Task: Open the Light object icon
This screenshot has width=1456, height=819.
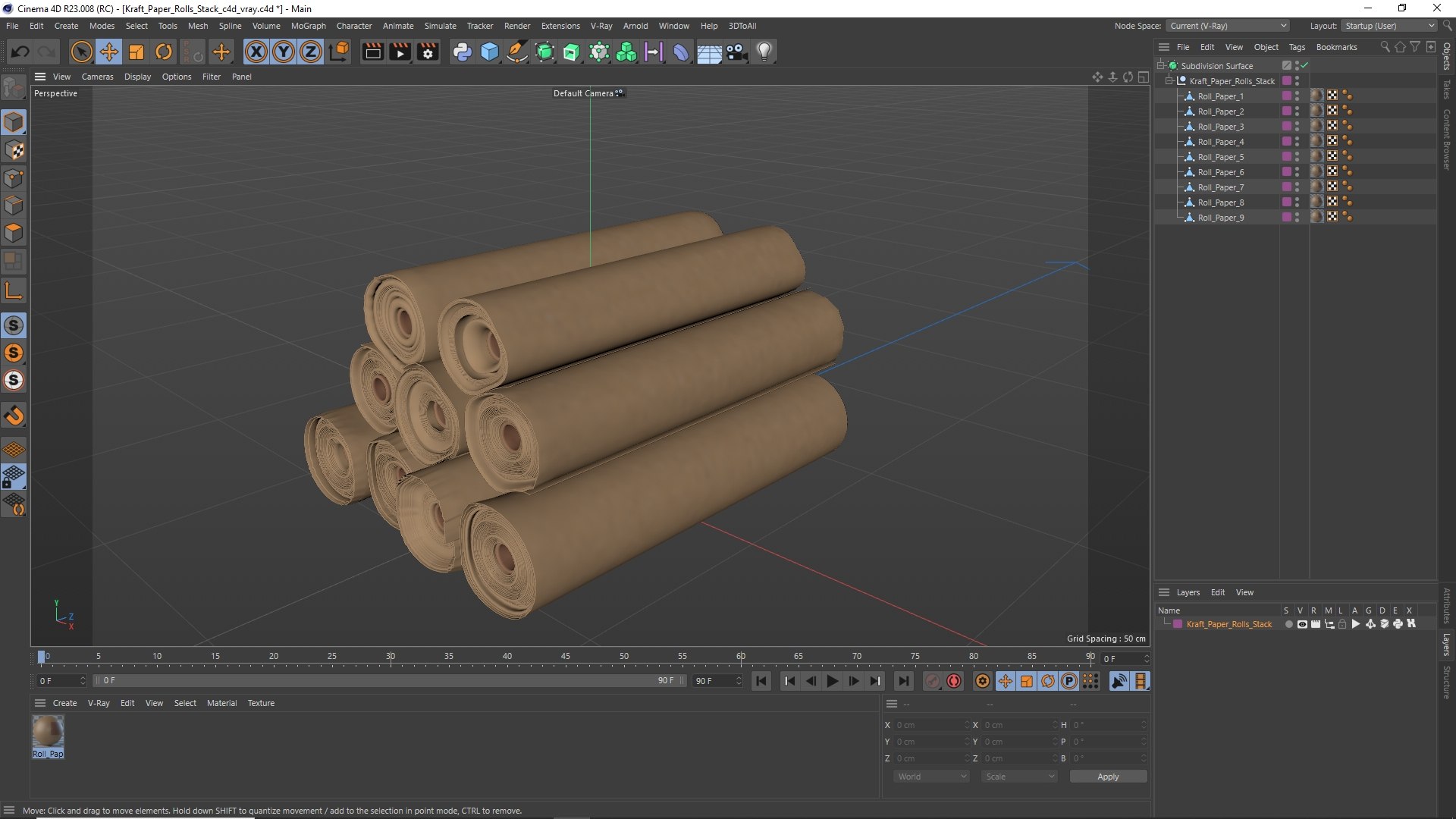Action: click(764, 52)
